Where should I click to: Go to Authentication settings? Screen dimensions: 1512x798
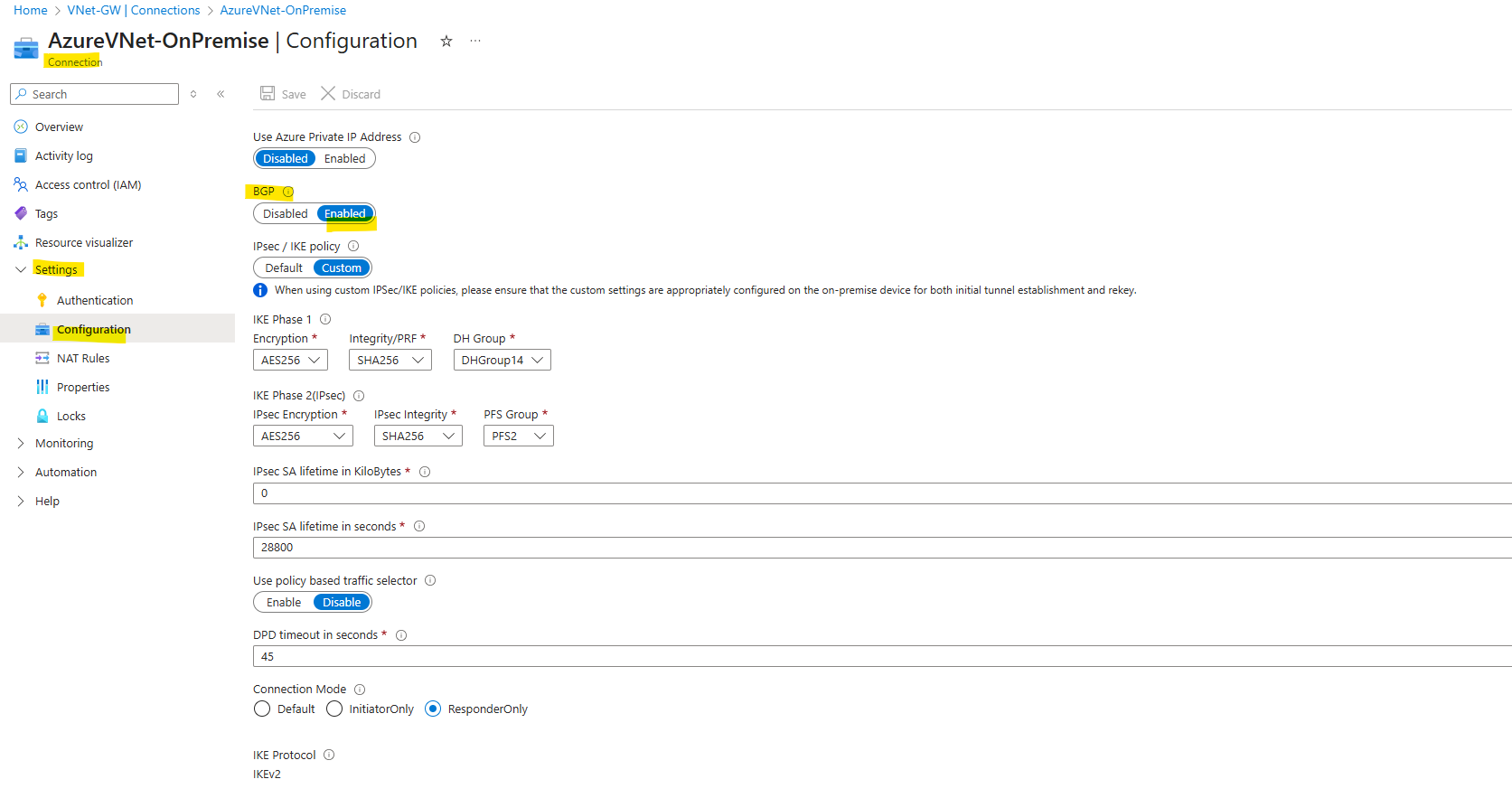pos(95,300)
